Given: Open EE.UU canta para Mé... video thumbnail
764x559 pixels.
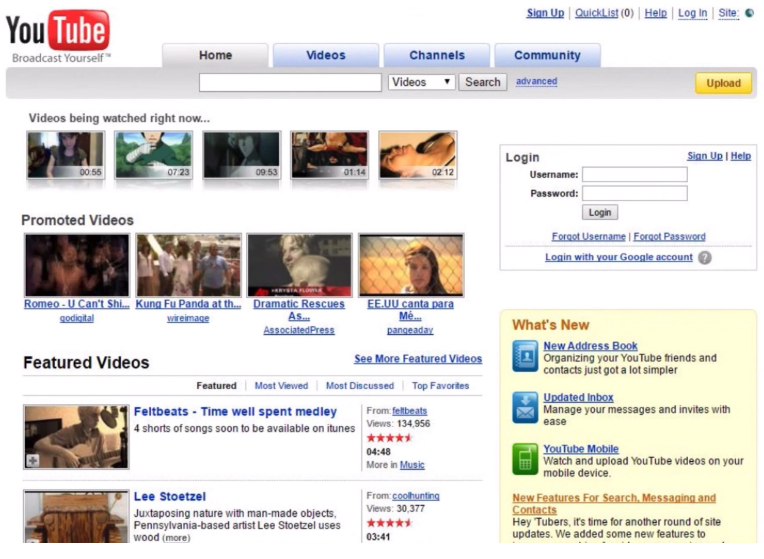Looking at the screenshot, I should (x=411, y=265).
